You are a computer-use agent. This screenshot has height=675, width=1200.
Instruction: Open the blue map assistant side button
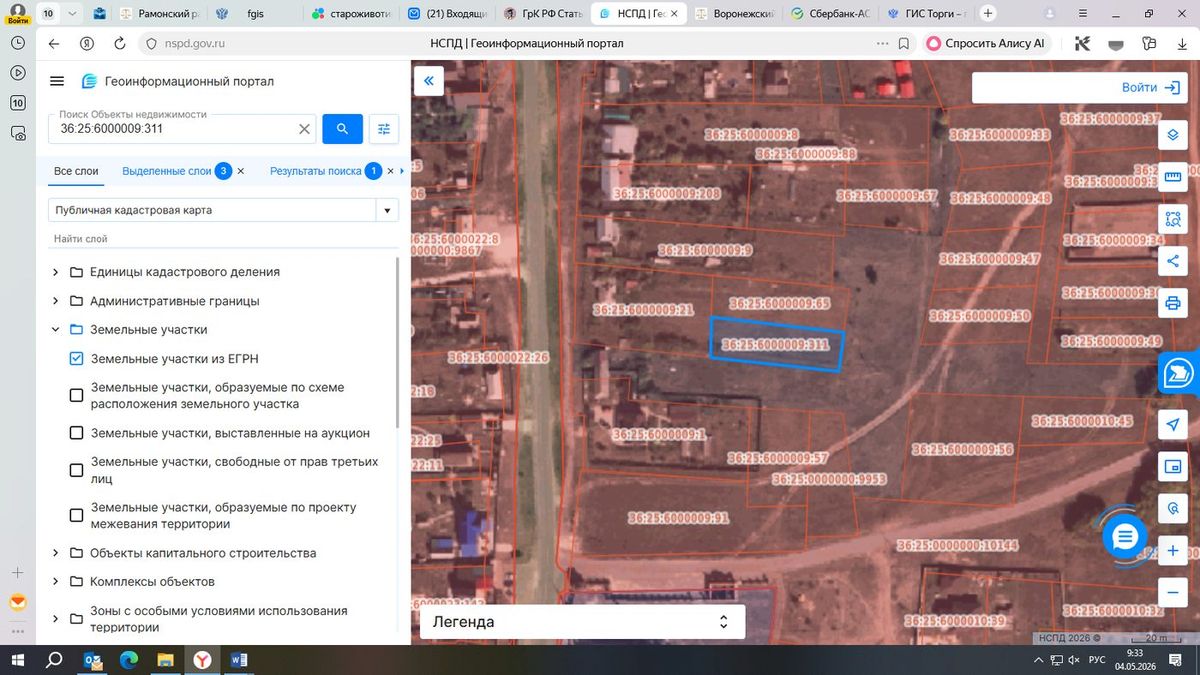pos(1180,373)
